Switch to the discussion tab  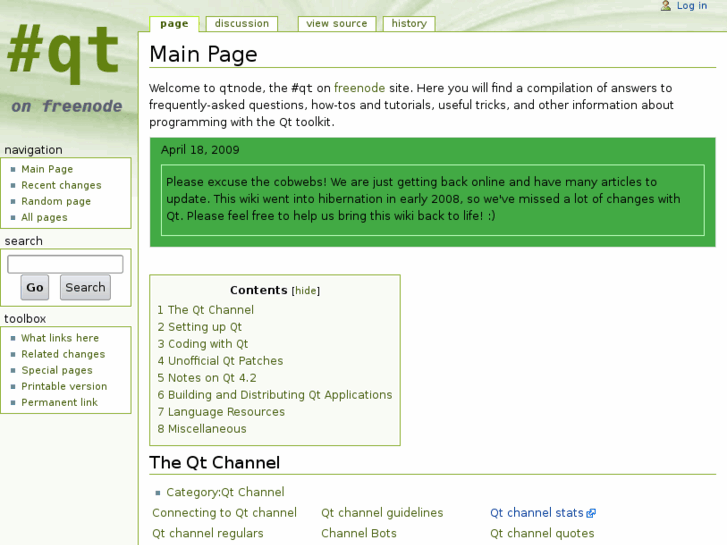(x=242, y=24)
